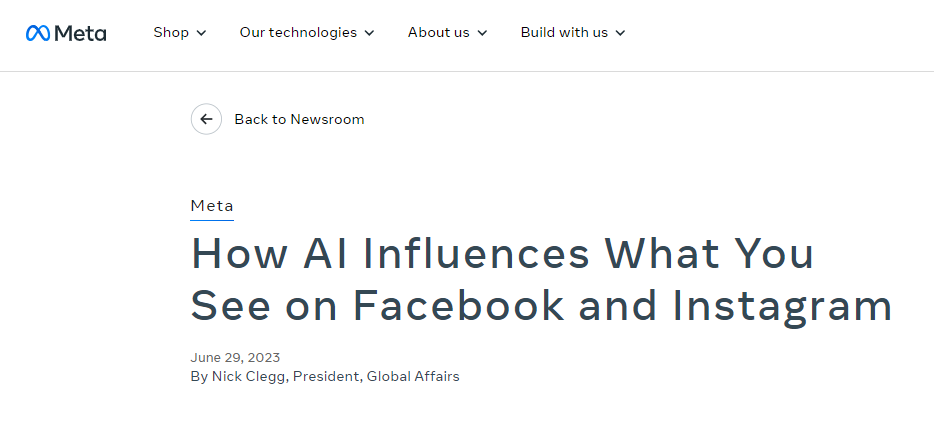This screenshot has height=427, width=934.
Task: Follow the Back to Newsroom link text
Action: point(299,119)
